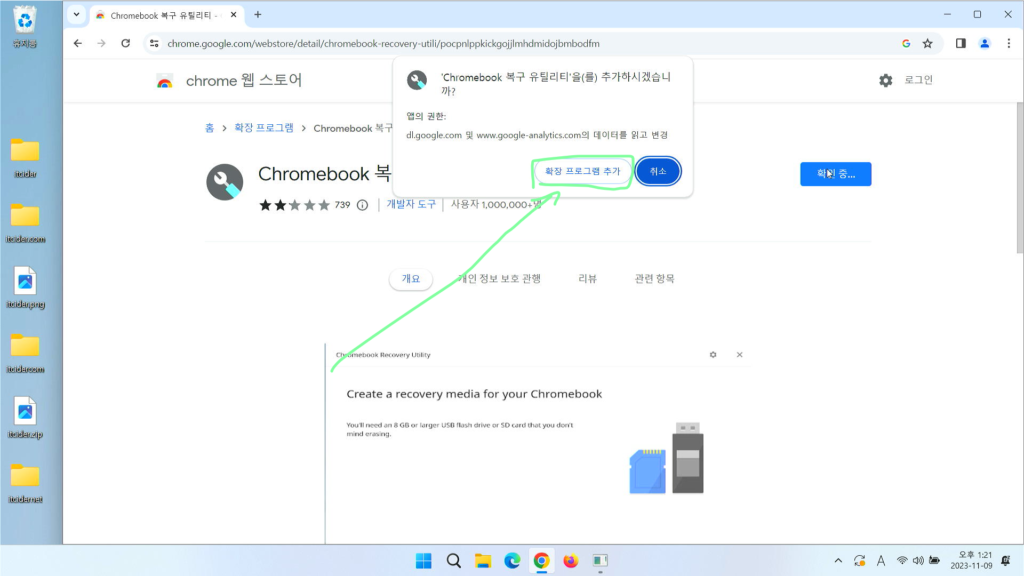Open Wi-Fi network tray icon

click(902, 560)
